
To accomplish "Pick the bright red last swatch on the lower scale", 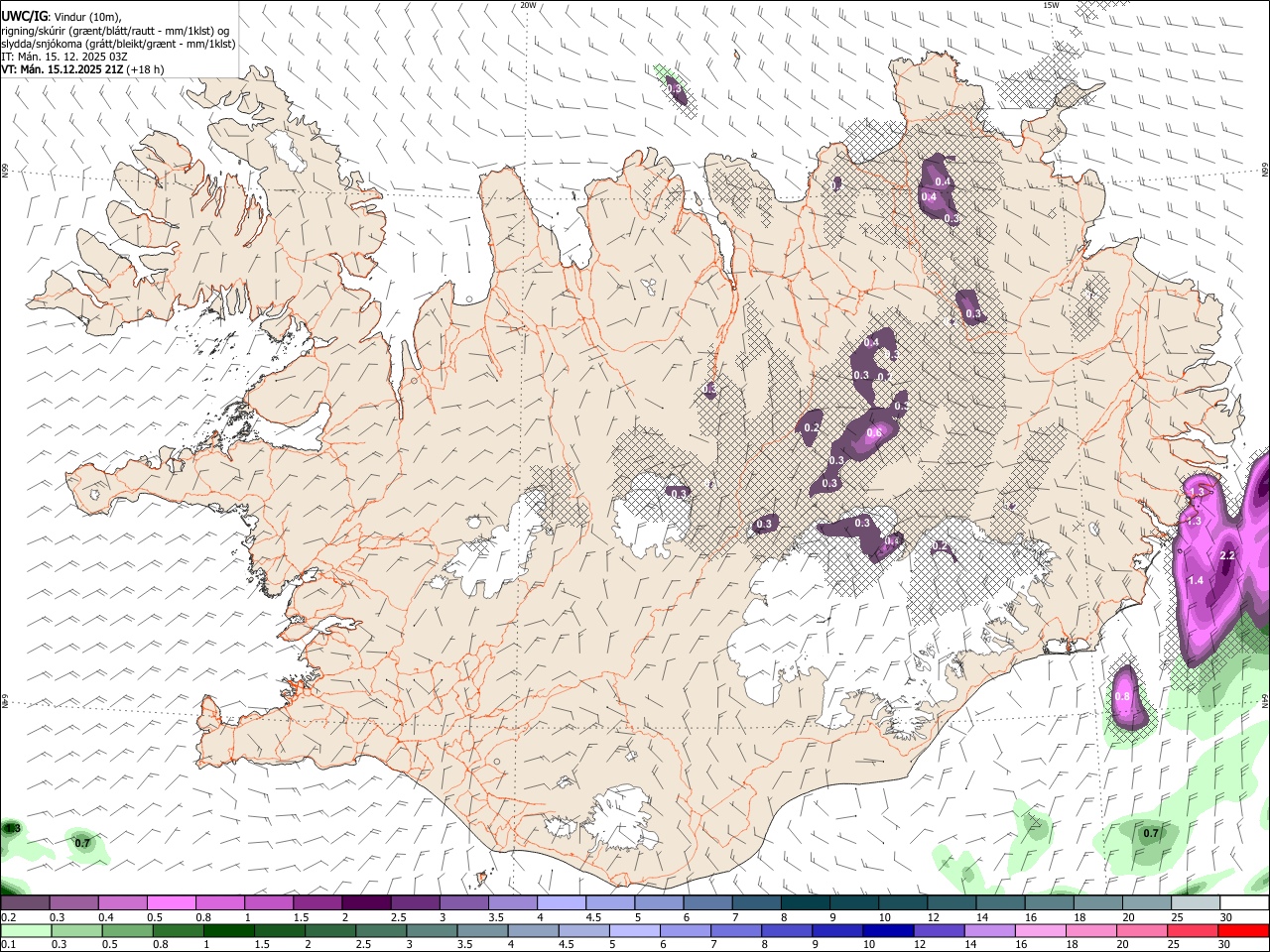I will 1244,930.
